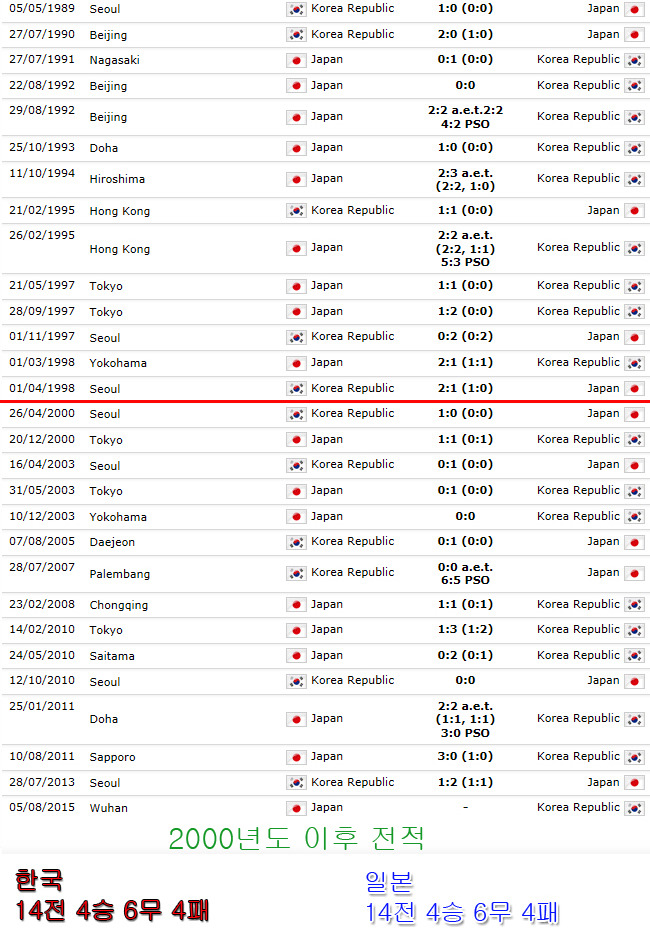Click Japan flag icon in 10/08/2011 Sapporo row
The height and width of the screenshot is (932, 650).
[x=296, y=757]
